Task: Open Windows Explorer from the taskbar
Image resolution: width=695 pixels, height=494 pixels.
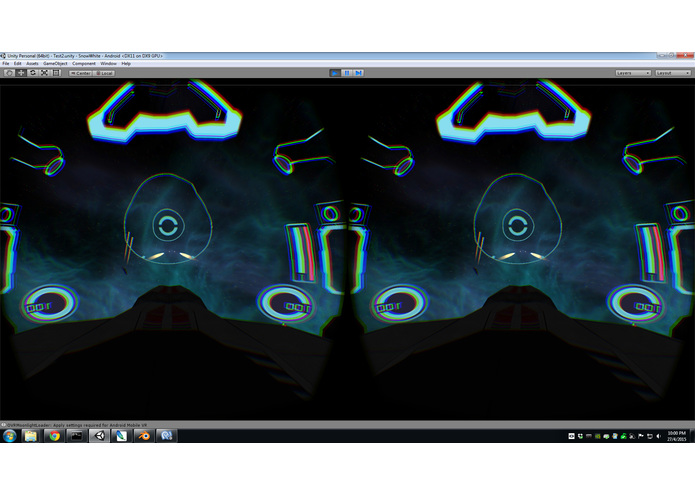Action: [x=31, y=436]
